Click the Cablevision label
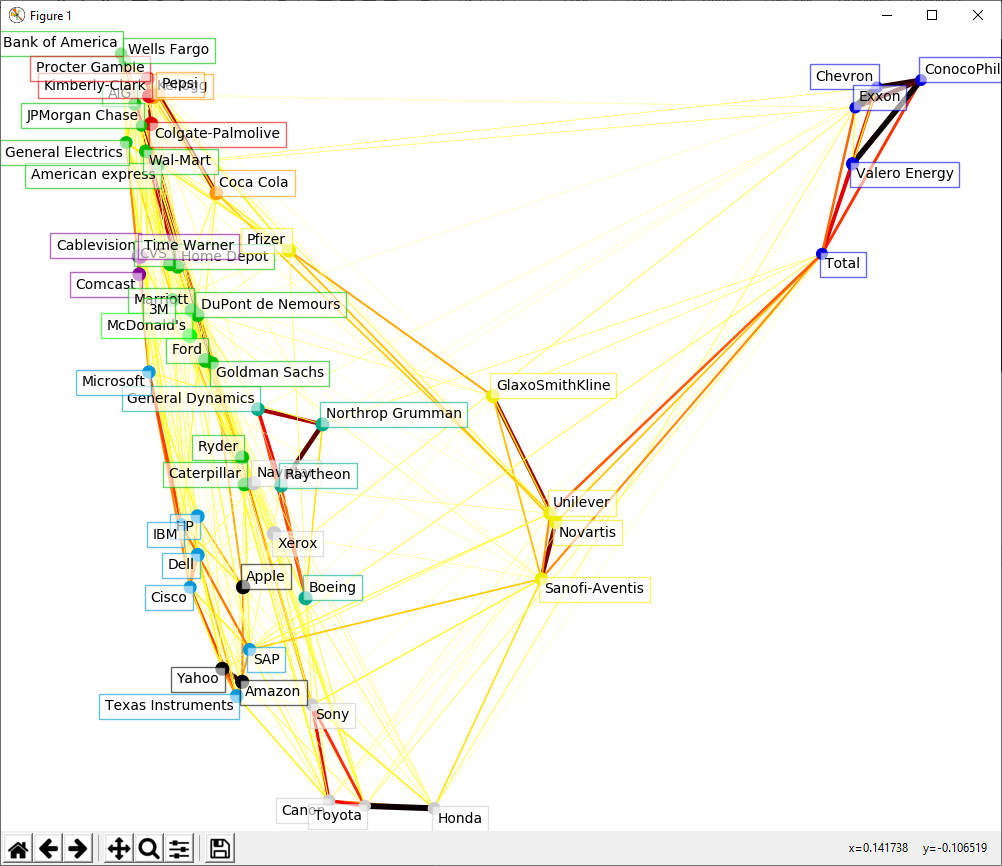The image size is (1002, 866). (96, 245)
